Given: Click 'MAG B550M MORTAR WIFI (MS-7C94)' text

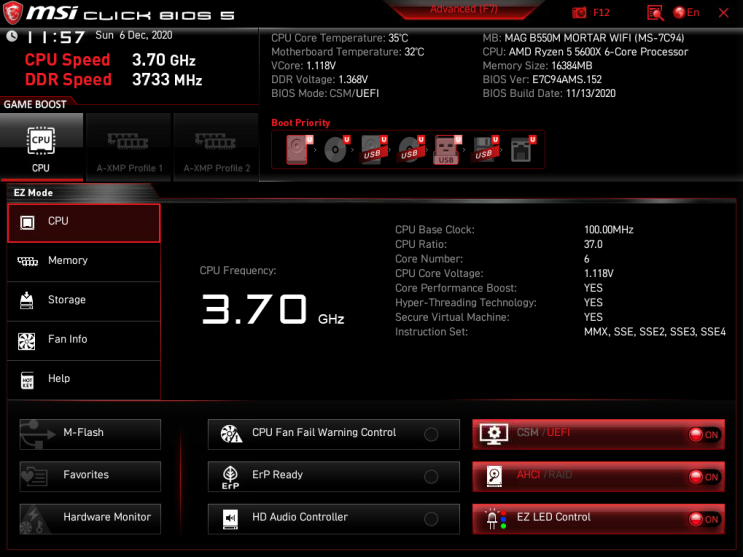Looking at the screenshot, I should point(594,38).
